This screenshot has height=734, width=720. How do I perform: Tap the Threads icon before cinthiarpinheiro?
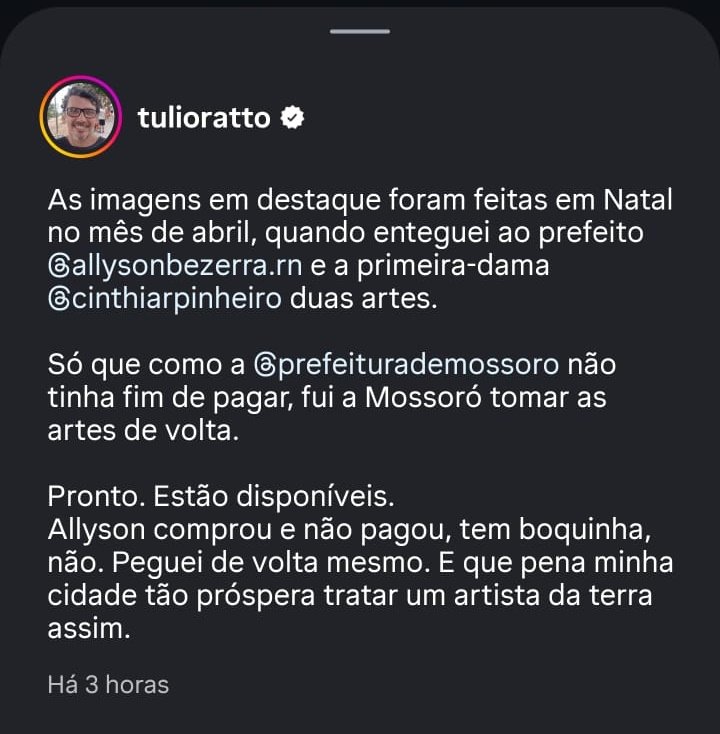pyautogui.click(x=57, y=300)
